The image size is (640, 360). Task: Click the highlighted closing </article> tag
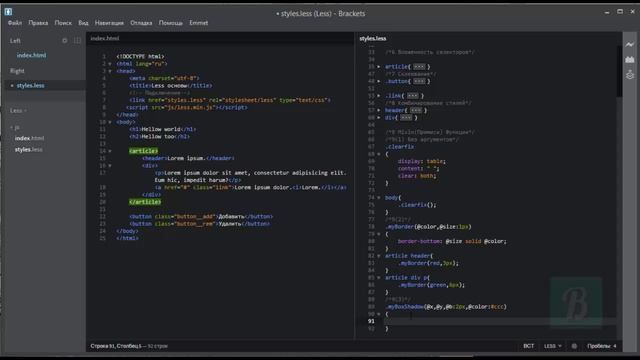click(145, 202)
